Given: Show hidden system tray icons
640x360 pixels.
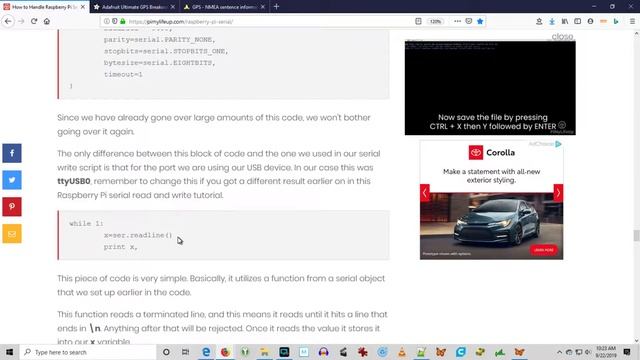Looking at the screenshot, I should coord(559,352).
